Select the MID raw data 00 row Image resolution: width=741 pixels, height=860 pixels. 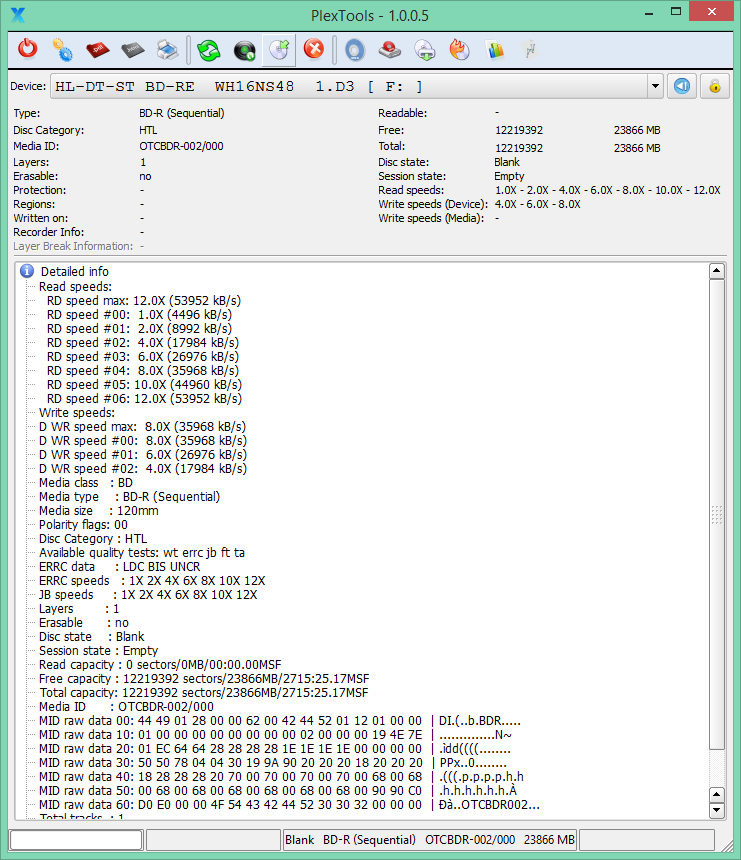point(280,721)
